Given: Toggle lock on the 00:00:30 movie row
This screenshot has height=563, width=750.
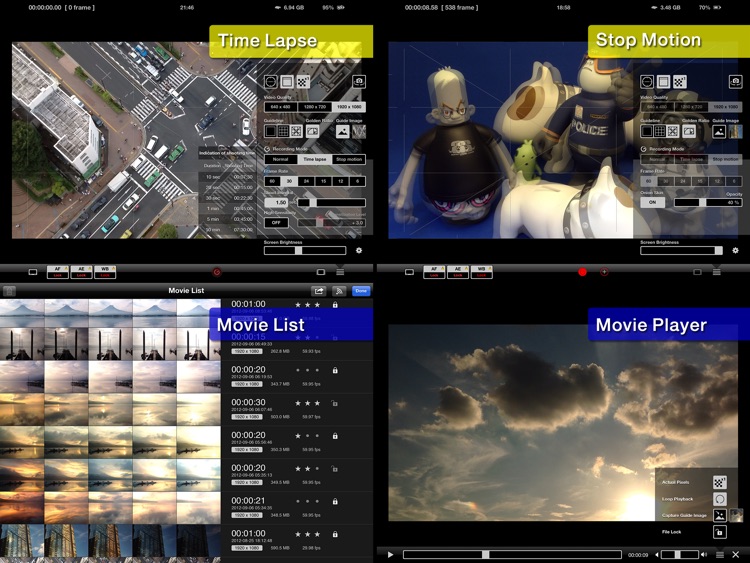Looking at the screenshot, I should 335,403.
